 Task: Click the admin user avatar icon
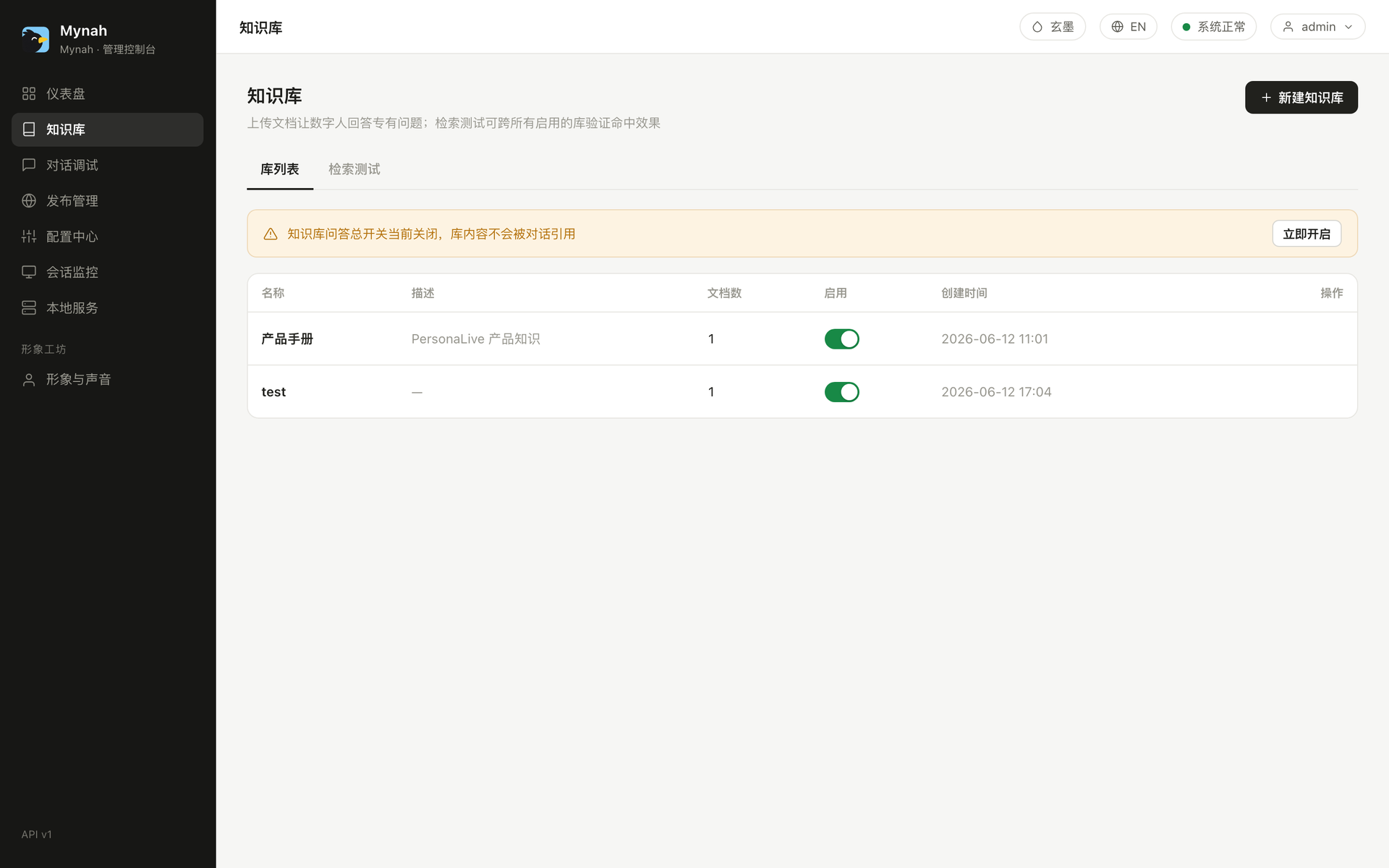tap(1288, 27)
